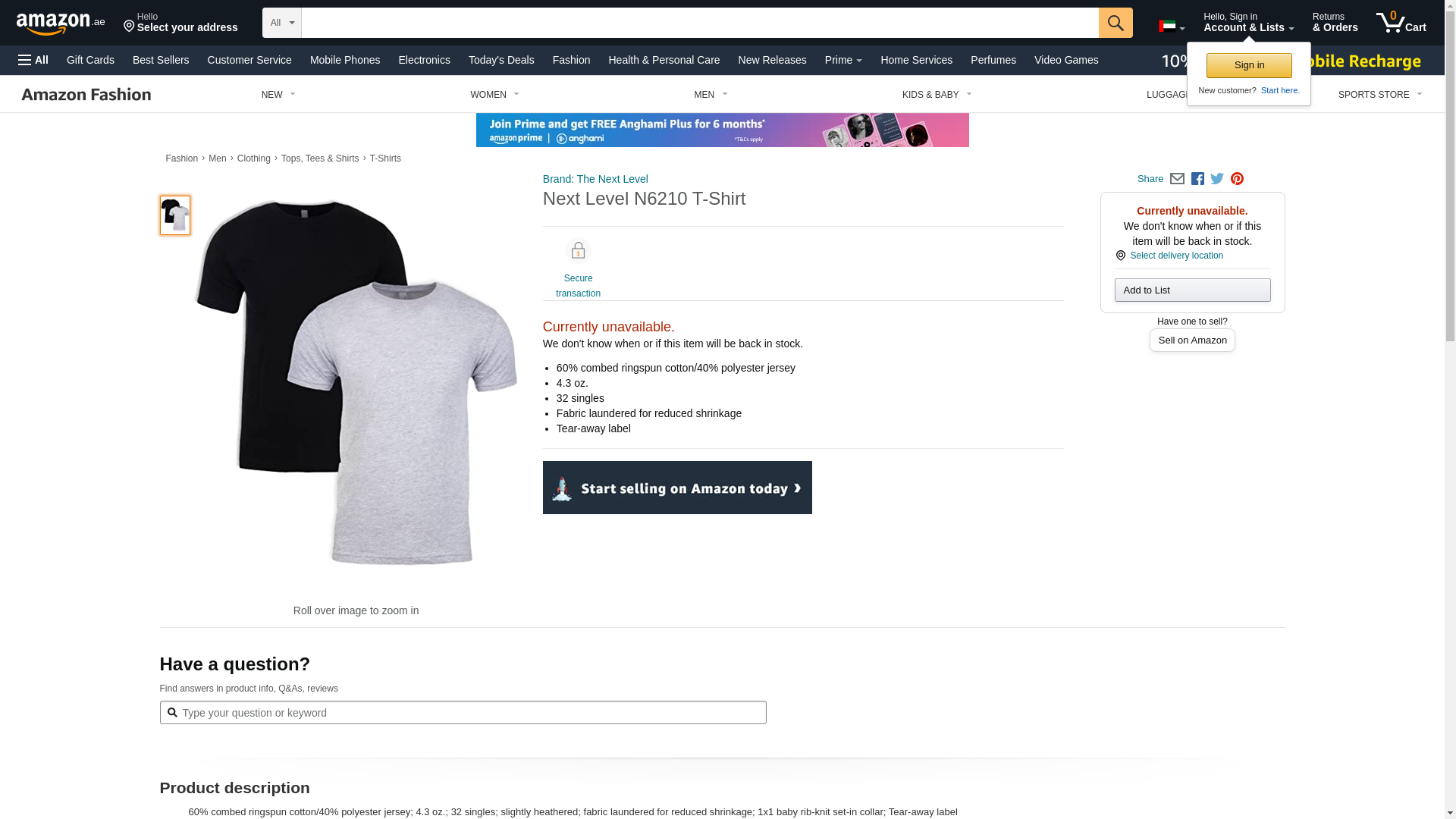This screenshot has height=819, width=1456.
Task: Expand the Prime navigation dropdown
Action: (x=843, y=60)
